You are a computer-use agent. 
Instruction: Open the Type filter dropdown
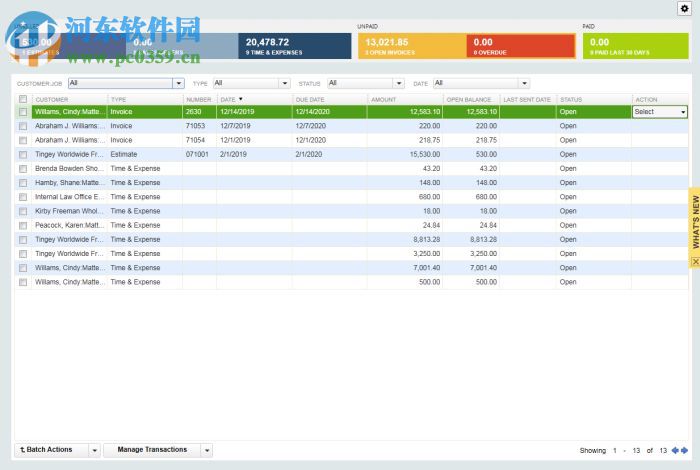[284, 83]
